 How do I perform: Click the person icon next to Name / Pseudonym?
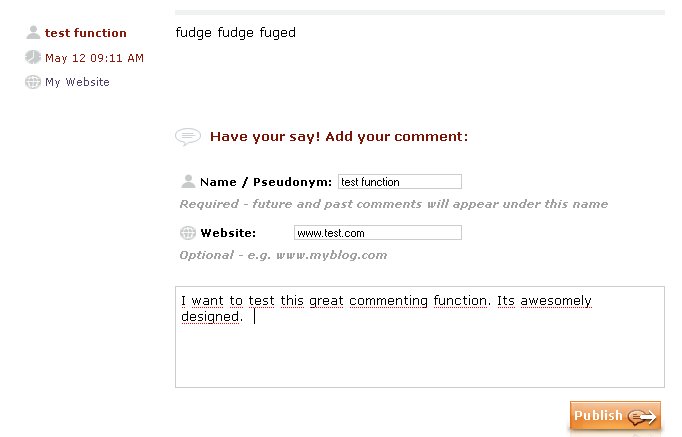tap(188, 182)
